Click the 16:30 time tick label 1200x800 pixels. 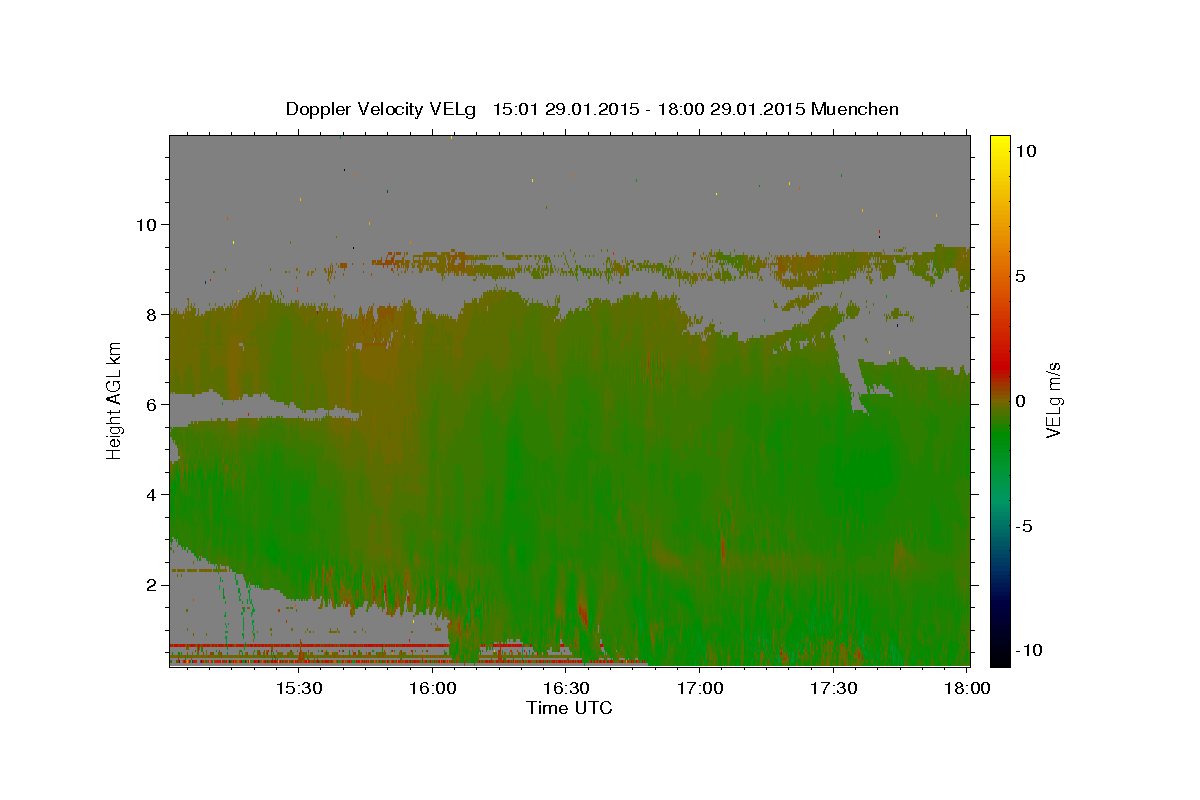pyautogui.click(x=566, y=688)
